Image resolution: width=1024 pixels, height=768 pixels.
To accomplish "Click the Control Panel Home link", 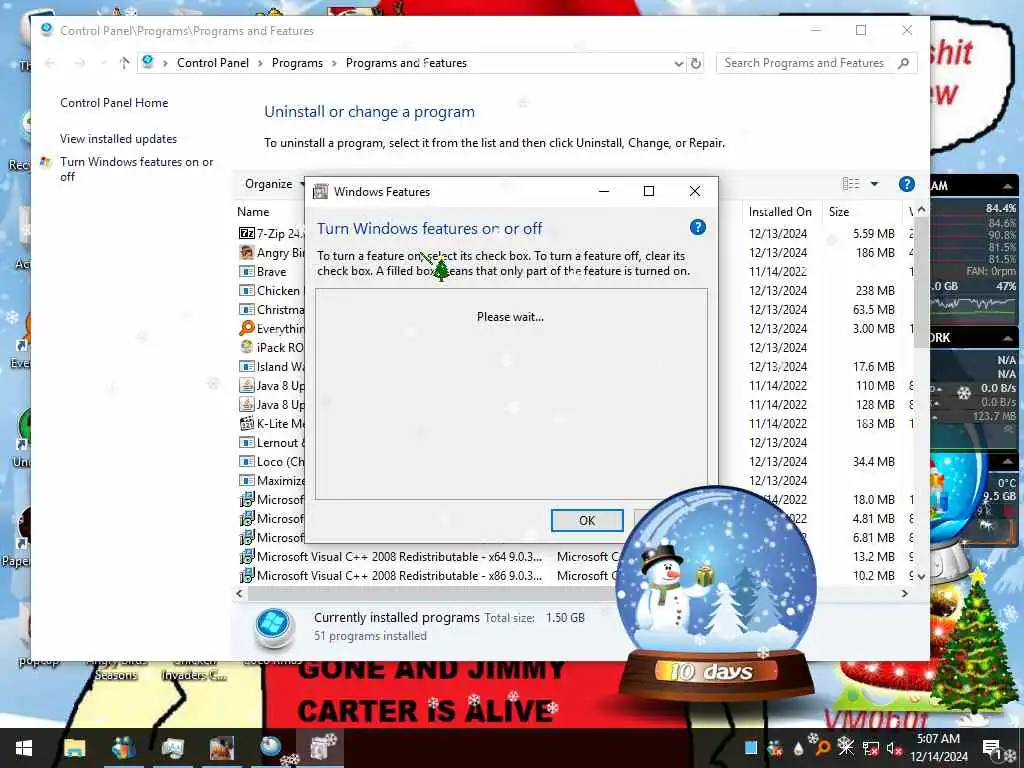I will point(114,103).
